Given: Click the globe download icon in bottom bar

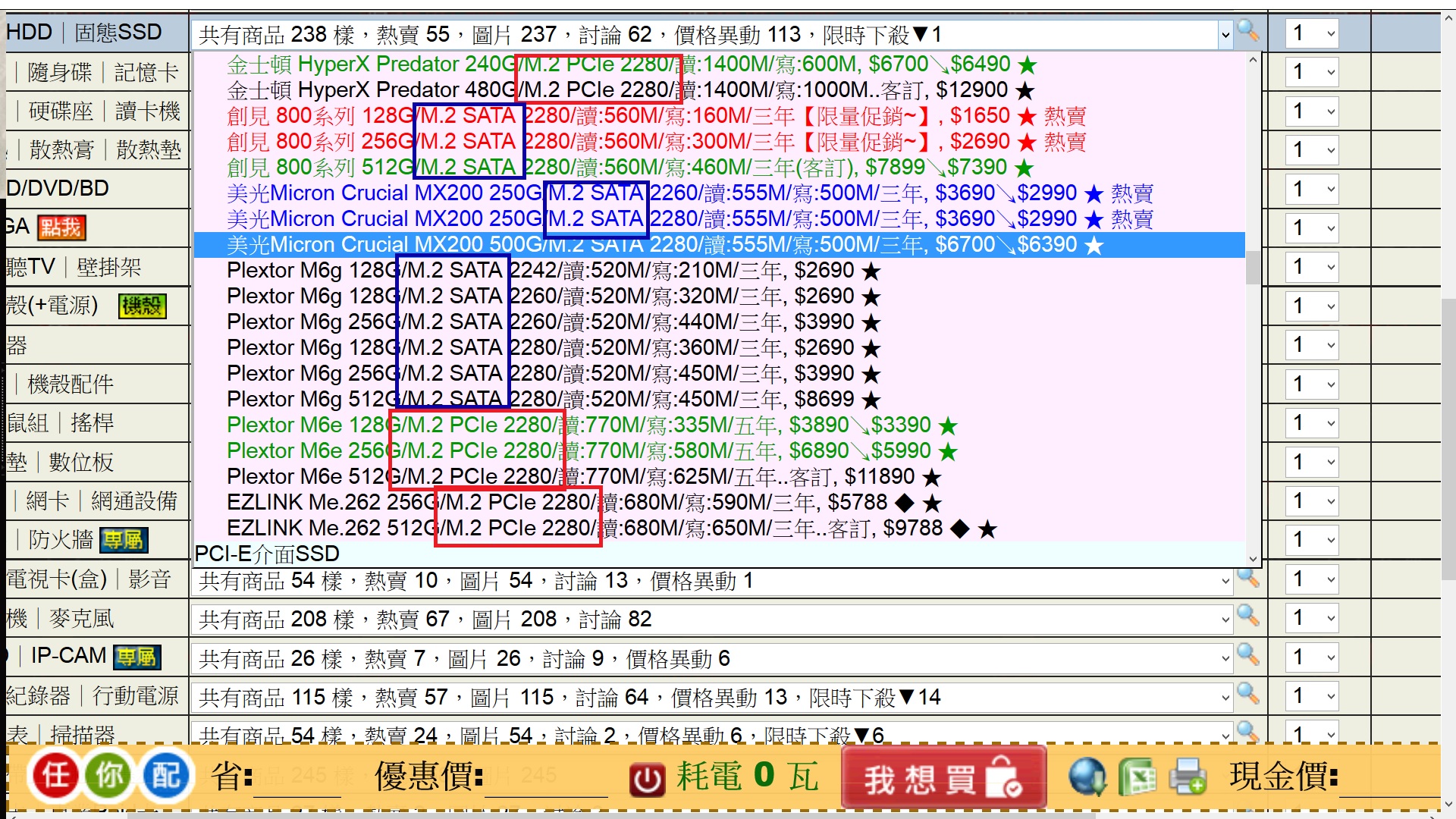Looking at the screenshot, I should point(1087,777).
